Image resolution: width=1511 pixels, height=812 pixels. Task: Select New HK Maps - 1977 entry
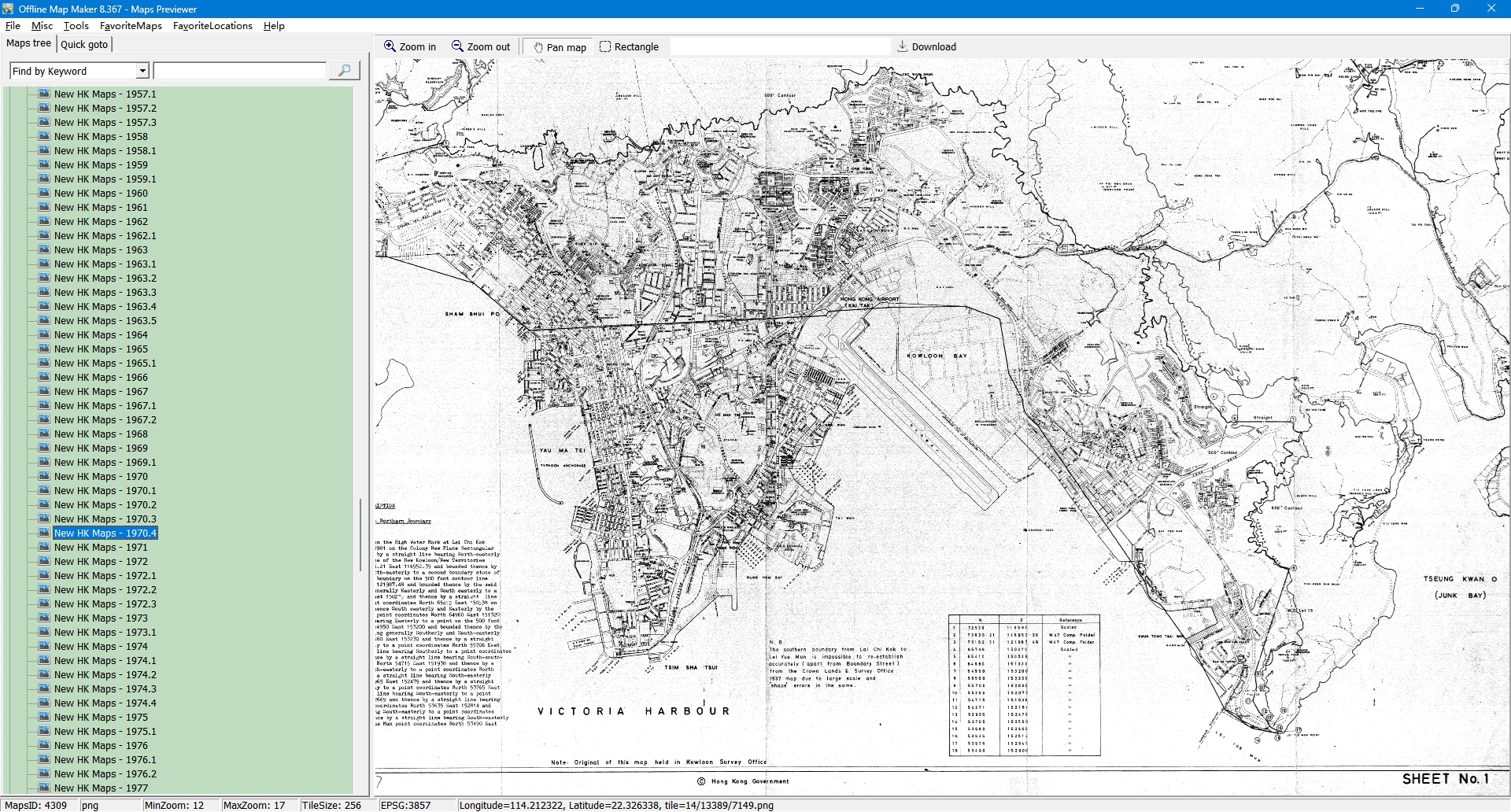pyautogui.click(x=101, y=788)
